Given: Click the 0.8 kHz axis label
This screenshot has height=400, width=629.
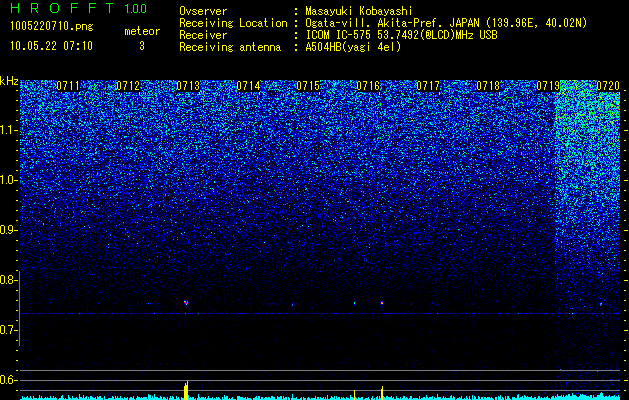Looking at the screenshot, I should (x=8, y=280).
